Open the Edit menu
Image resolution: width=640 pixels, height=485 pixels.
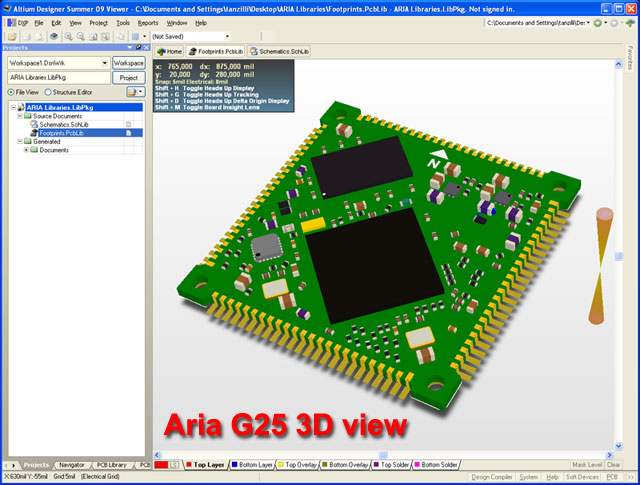(56, 23)
